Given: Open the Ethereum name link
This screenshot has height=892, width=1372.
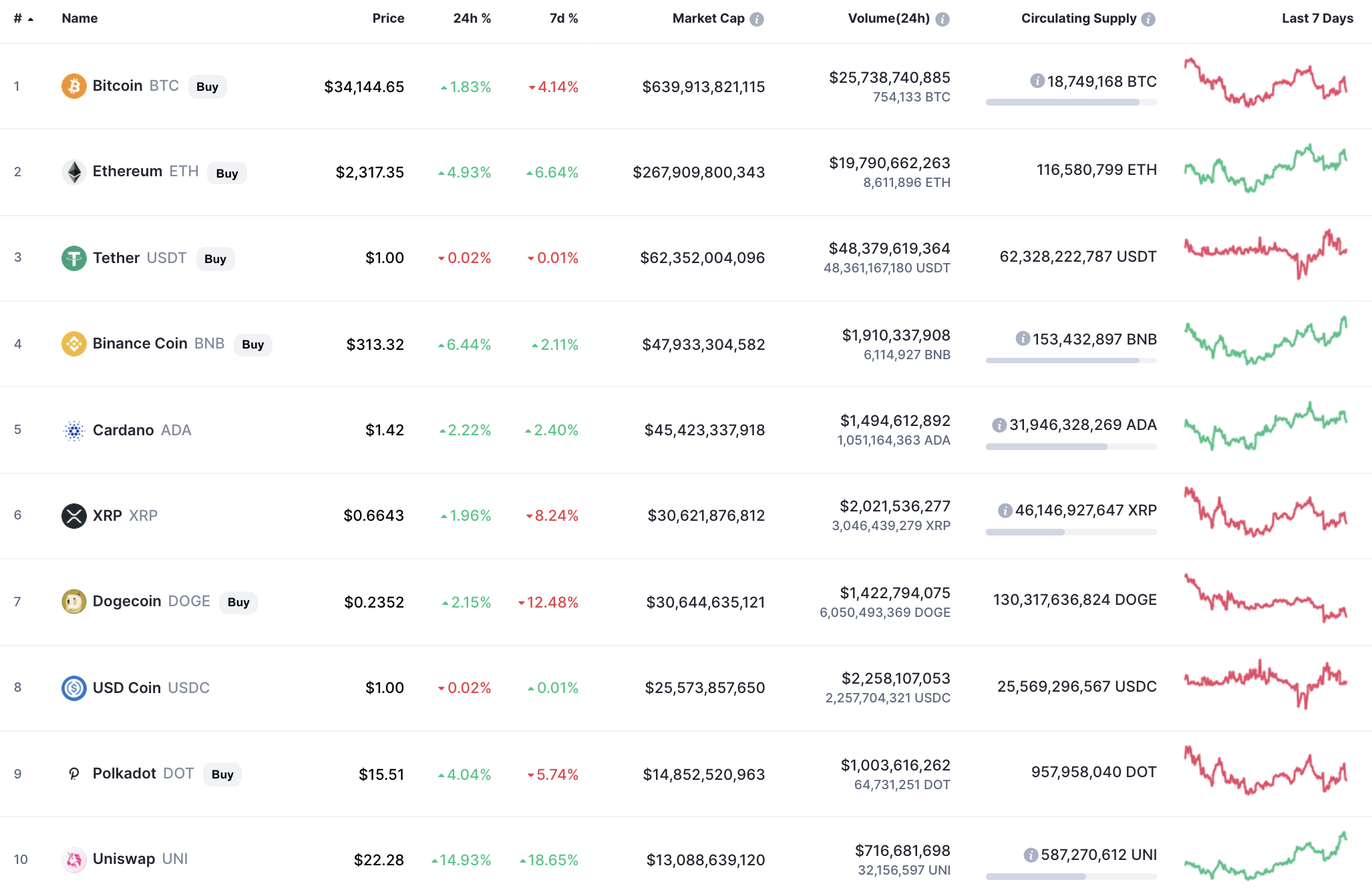Looking at the screenshot, I should point(128,171).
